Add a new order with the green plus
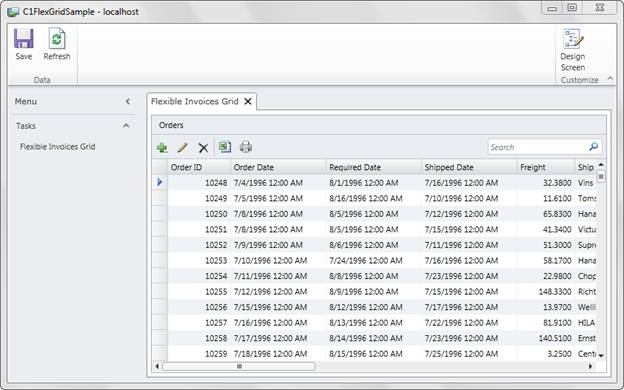Screen dimensions: 624x390 pos(162,148)
